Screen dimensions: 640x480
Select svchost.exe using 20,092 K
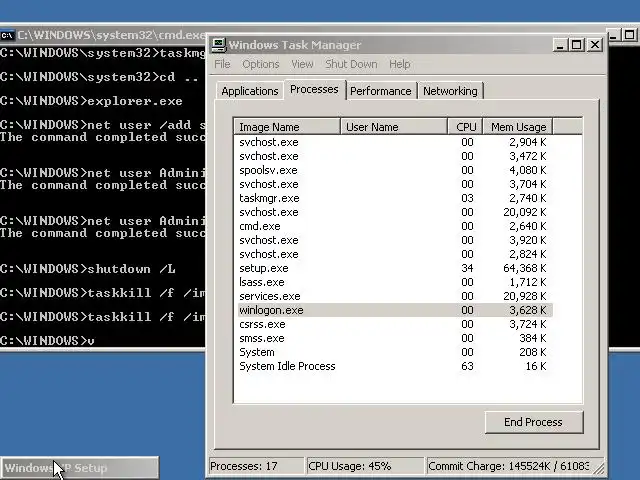[395, 212]
